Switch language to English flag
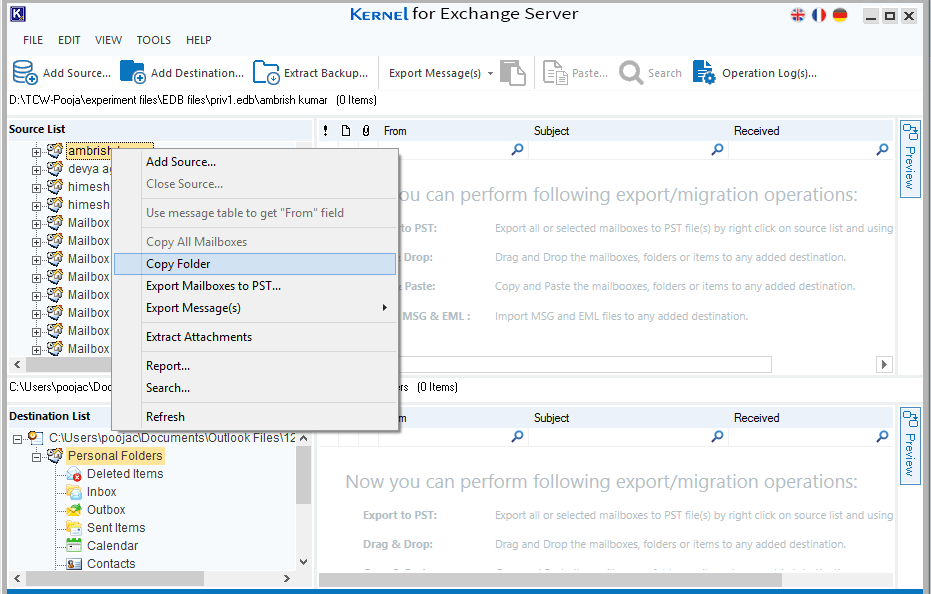The height and width of the screenshot is (594, 931). point(797,15)
